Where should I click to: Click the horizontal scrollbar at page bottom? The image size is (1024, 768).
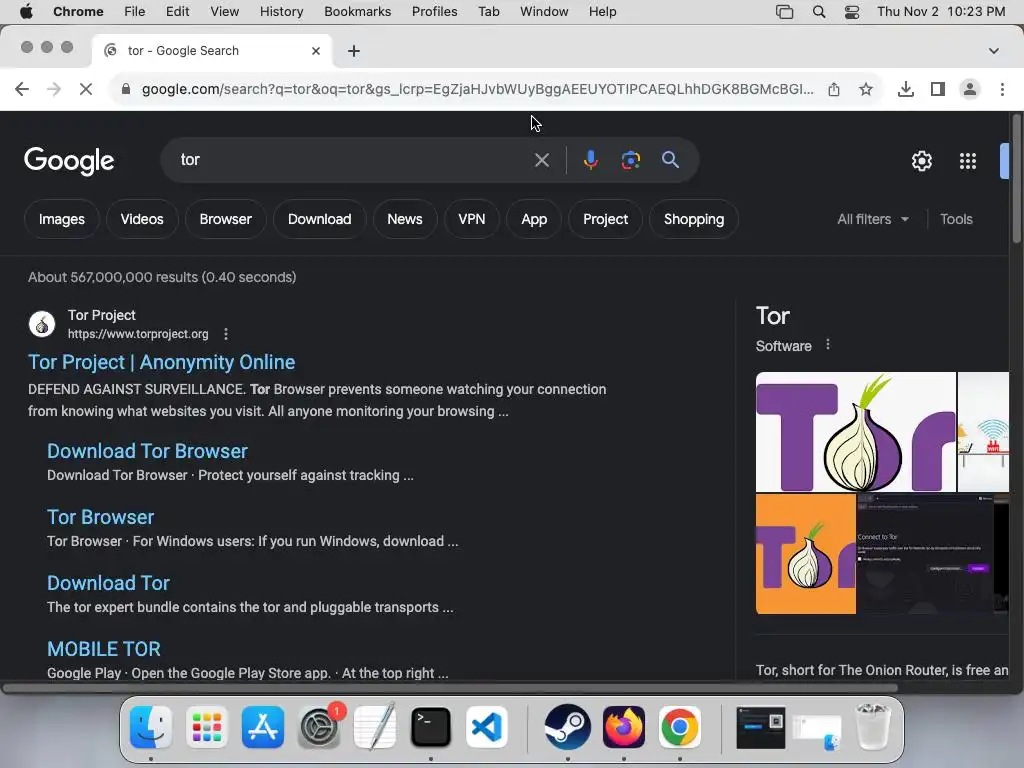pyautogui.click(x=449, y=688)
